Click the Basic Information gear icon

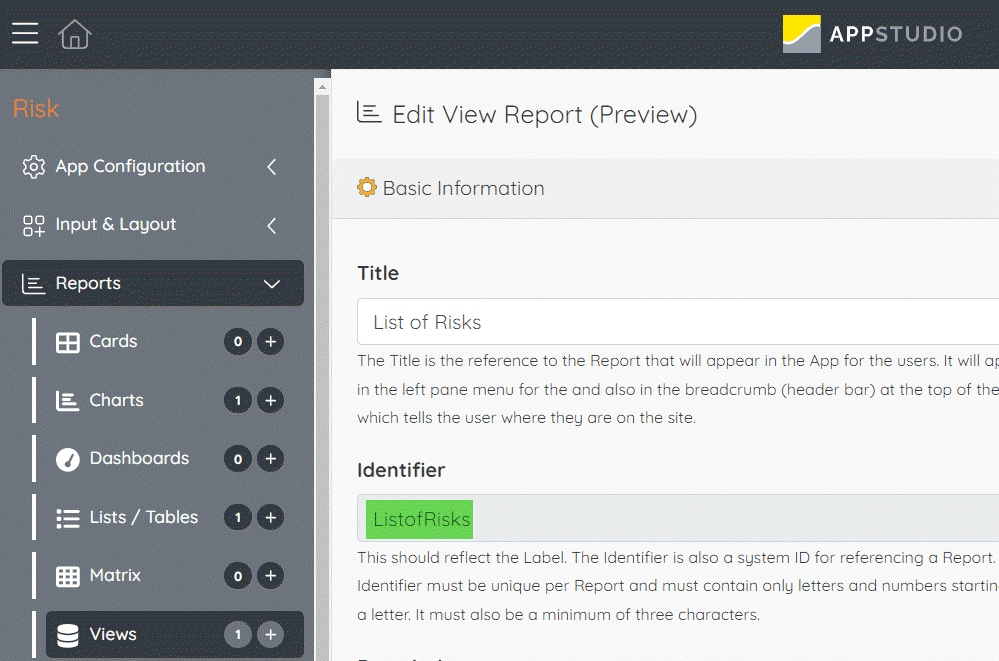point(367,187)
